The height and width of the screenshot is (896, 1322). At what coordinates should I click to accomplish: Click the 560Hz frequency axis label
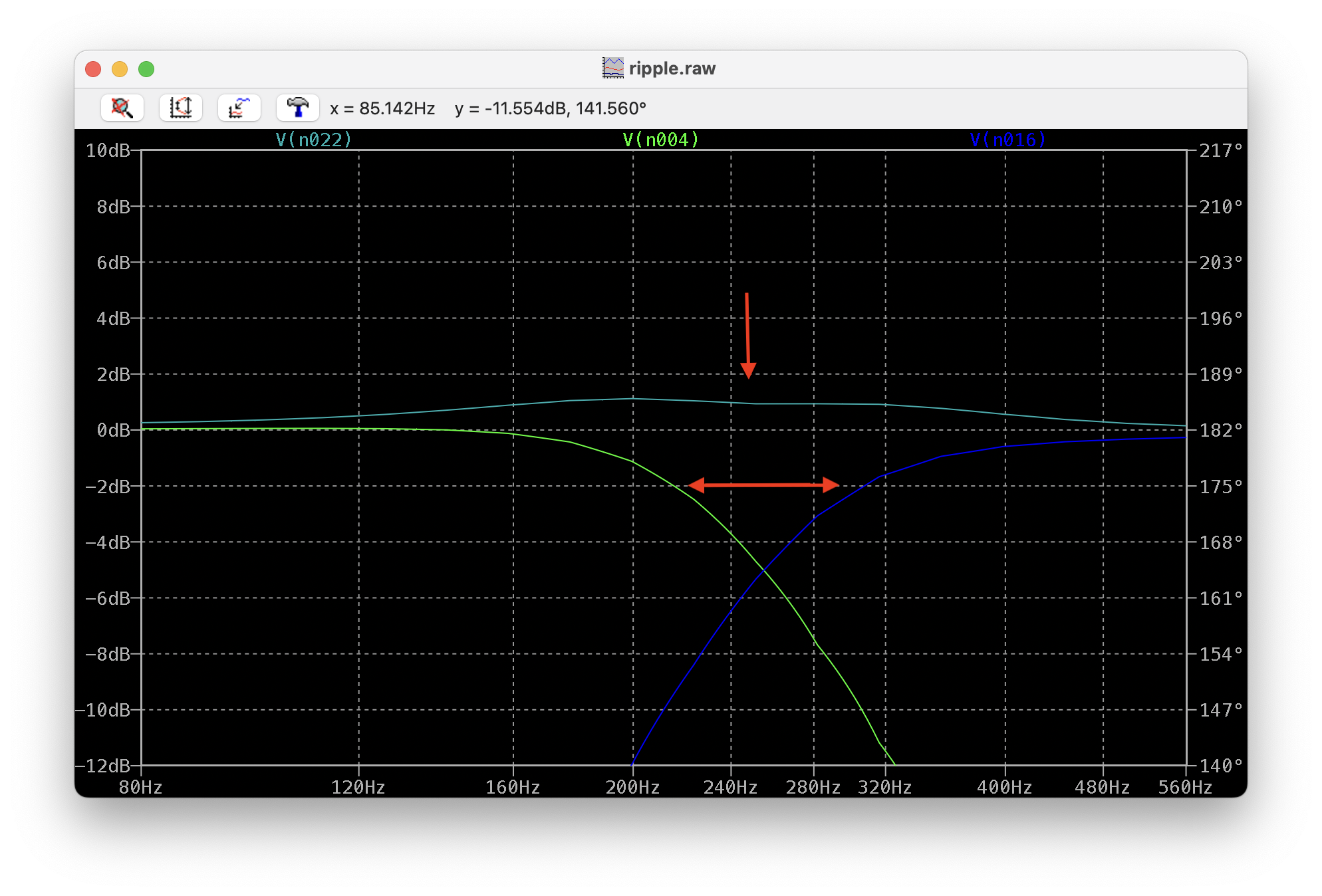click(x=1185, y=788)
